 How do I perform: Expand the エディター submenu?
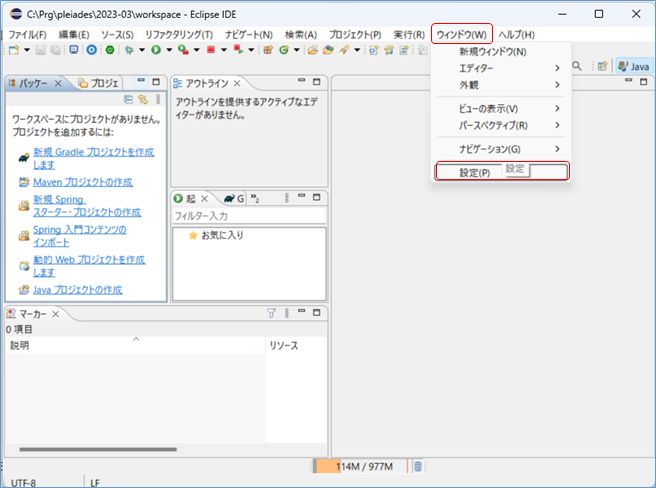(x=502, y=68)
